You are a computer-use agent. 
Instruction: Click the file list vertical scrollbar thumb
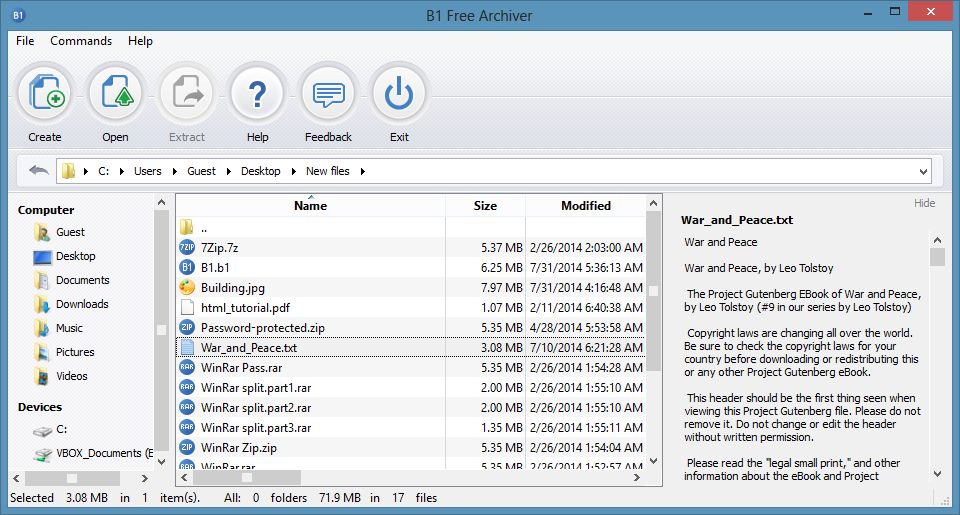[653, 291]
